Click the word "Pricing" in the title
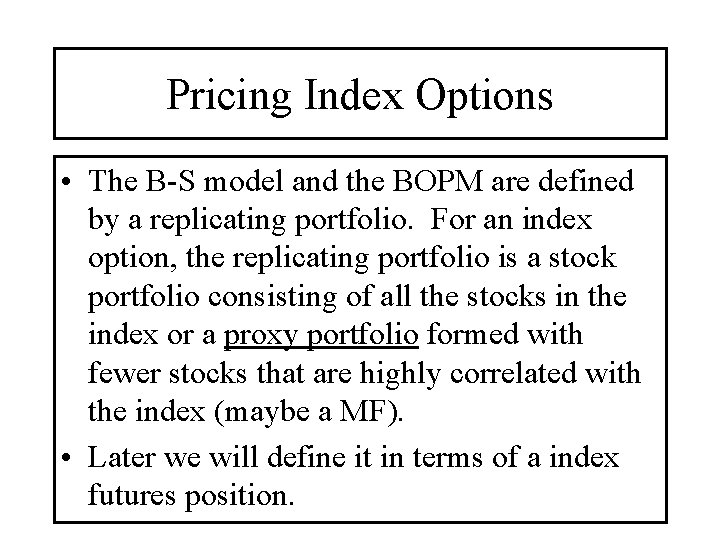720x540 pixels. 228,96
